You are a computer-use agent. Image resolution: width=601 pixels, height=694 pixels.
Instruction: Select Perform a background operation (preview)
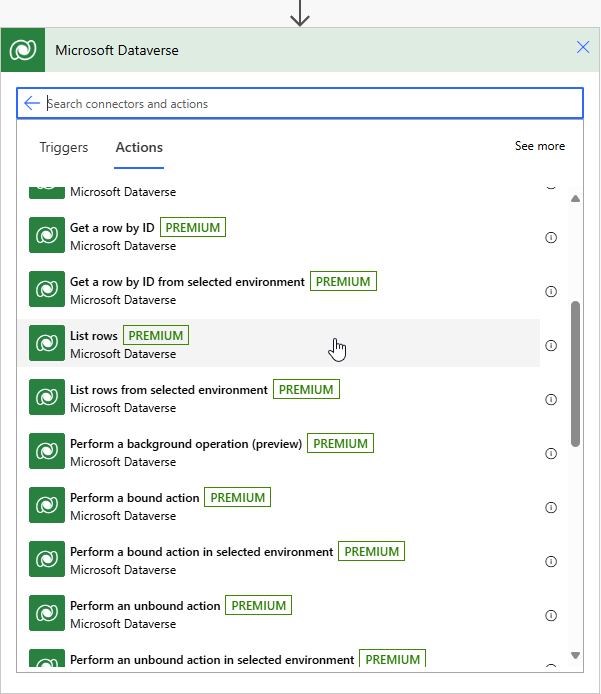click(x=279, y=453)
